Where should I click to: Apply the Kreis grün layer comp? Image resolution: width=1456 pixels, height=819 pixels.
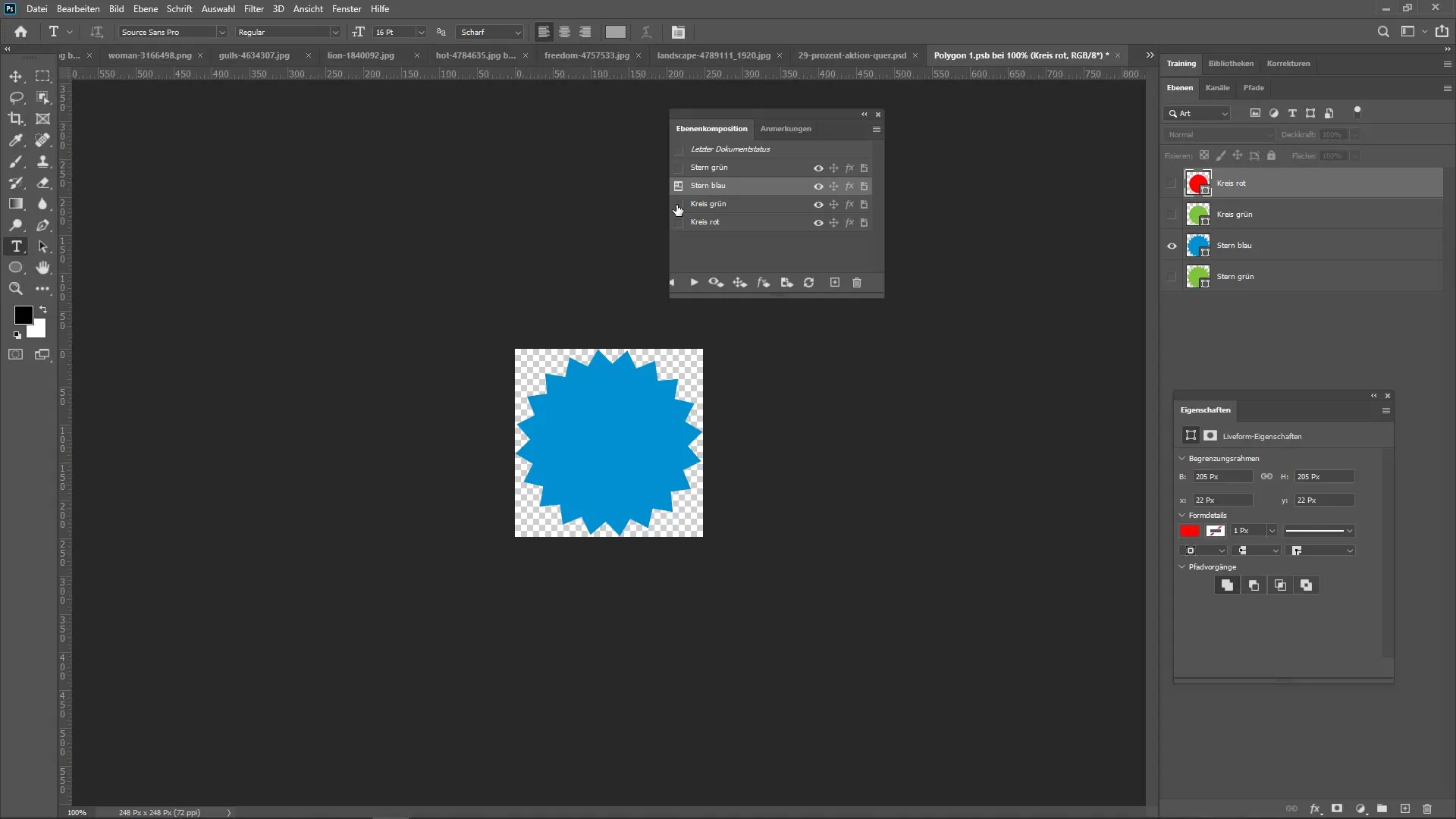[x=679, y=205]
